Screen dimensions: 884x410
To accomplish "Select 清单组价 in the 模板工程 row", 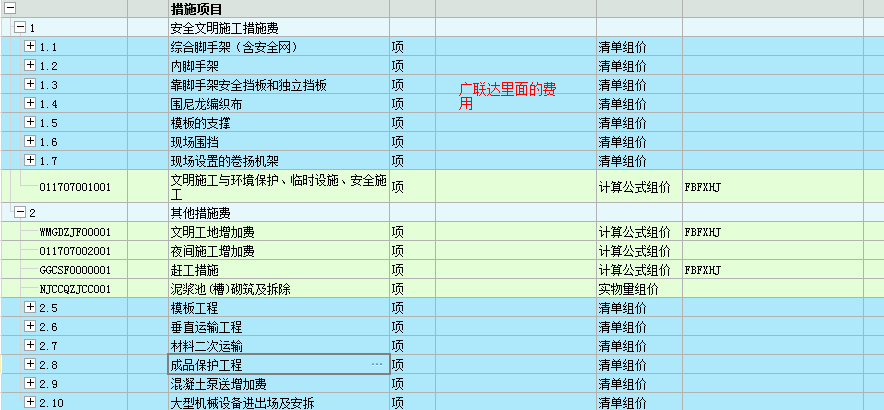I will (622, 308).
